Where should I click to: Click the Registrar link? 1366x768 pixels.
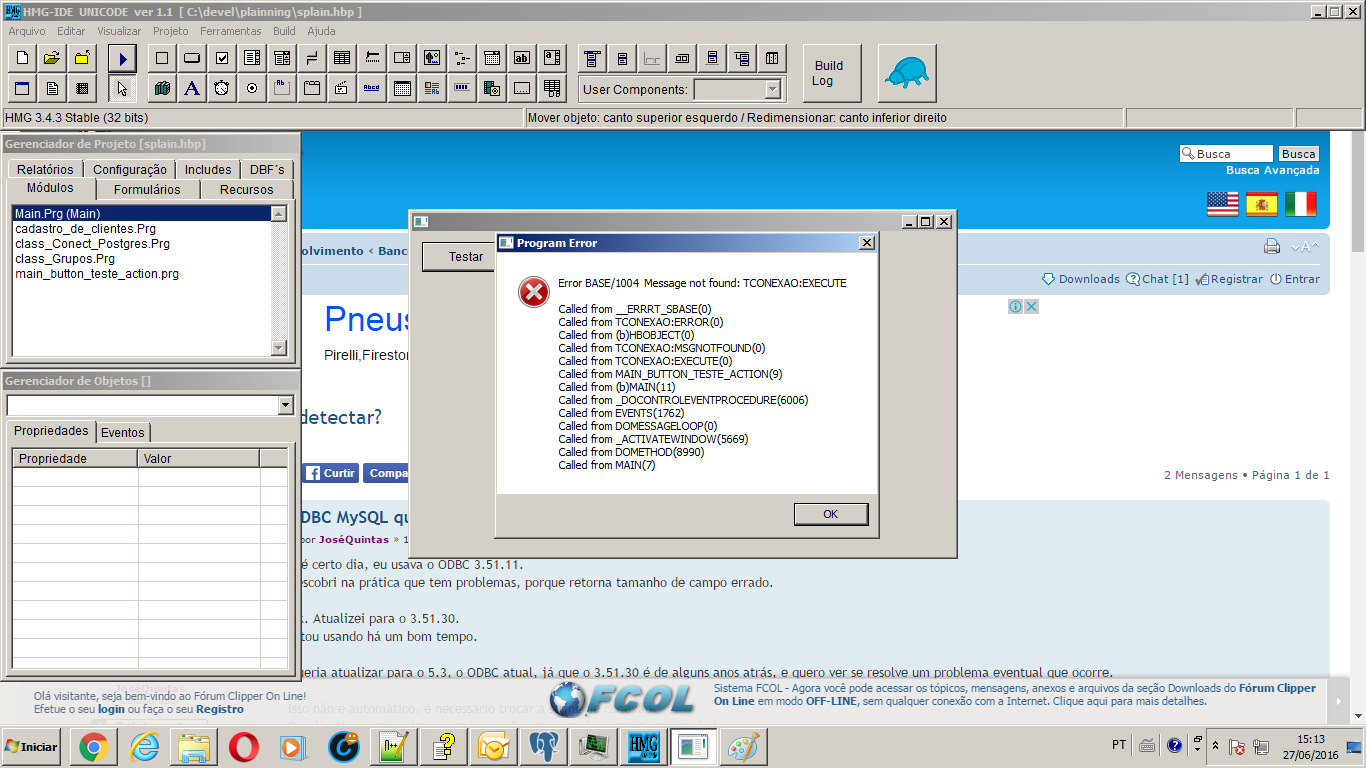[x=1231, y=279]
